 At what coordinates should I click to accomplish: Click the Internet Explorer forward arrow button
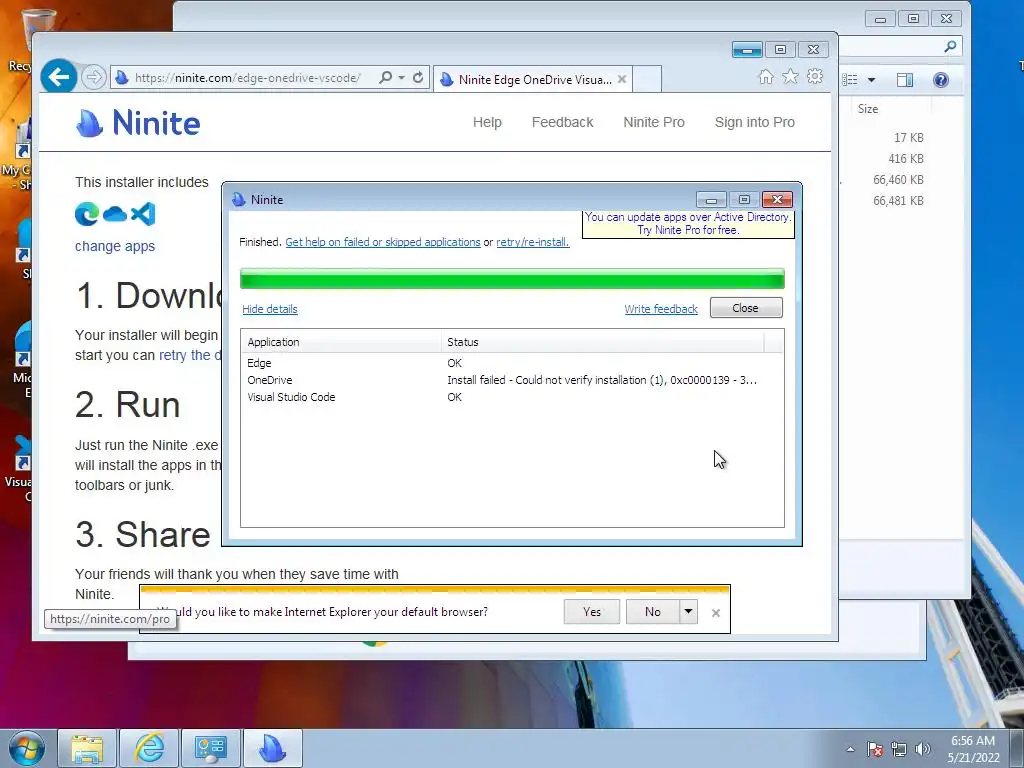pyautogui.click(x=94, y=78)
